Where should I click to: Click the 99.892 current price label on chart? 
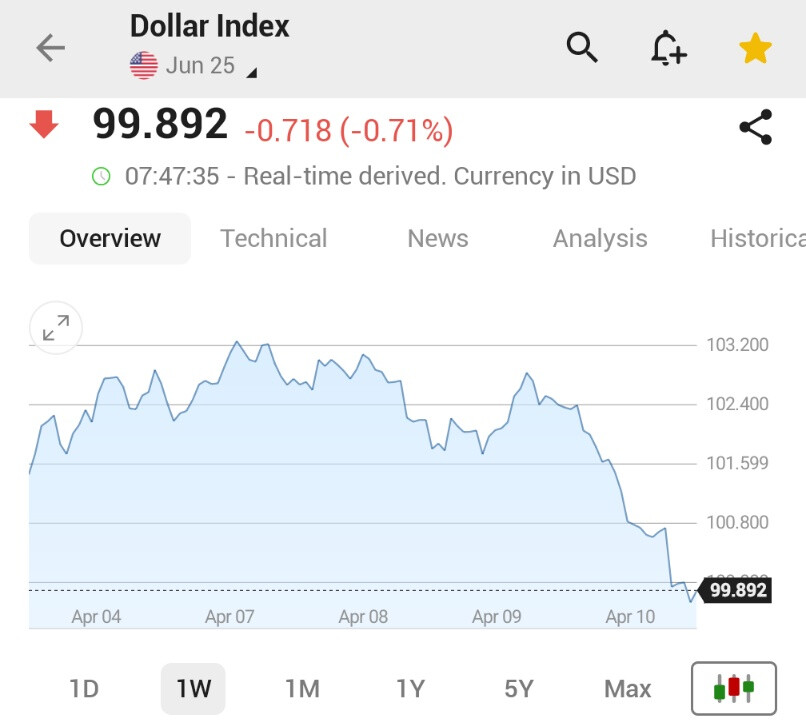pyautogui.click(x=738, y=590)
